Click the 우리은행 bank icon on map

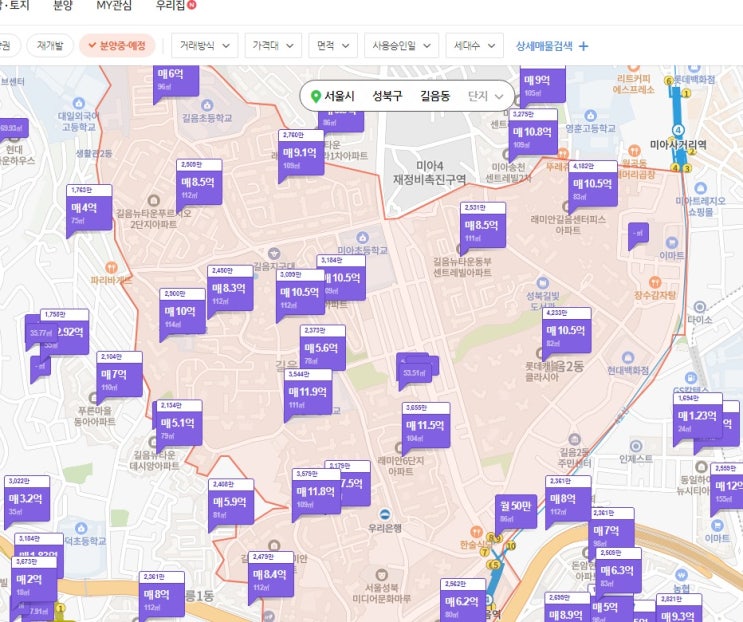click(x=385, y=514)
